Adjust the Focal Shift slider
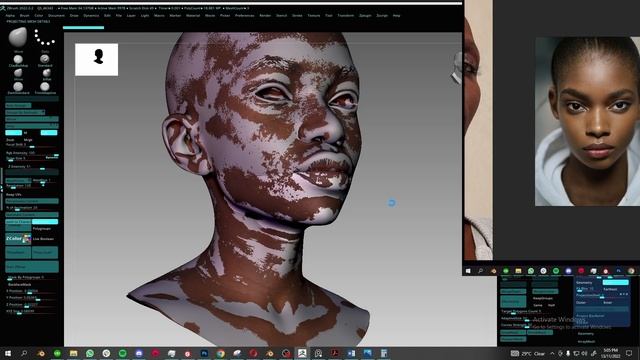640x360 pixels. (x=32, y=145)
